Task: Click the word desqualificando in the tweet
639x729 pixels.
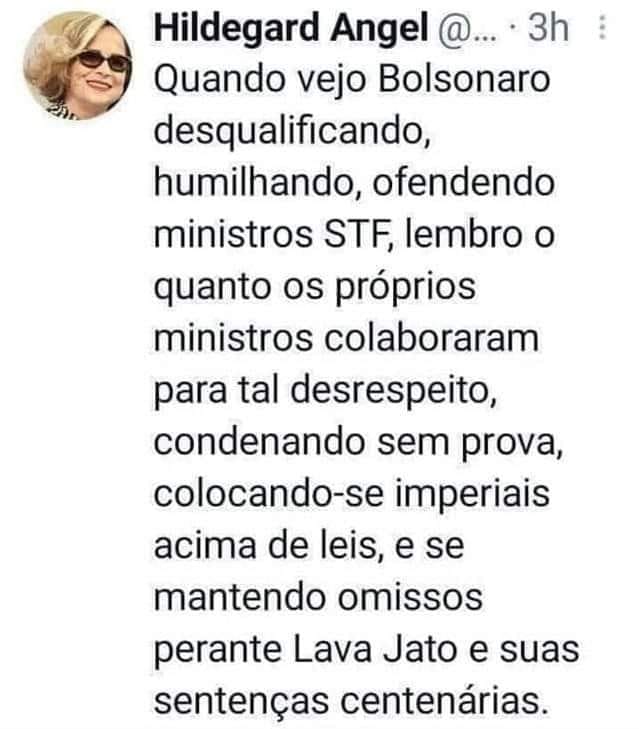Action: click(292, 133)
